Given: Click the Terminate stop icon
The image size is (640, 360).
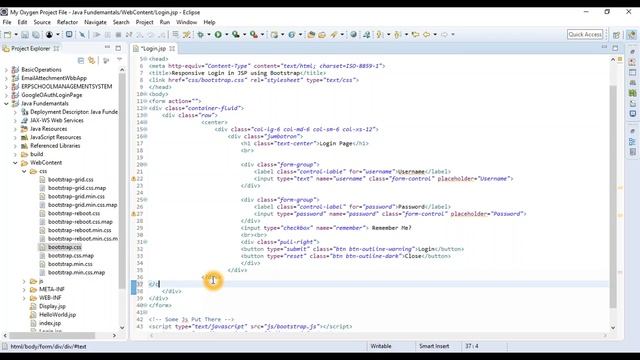Looking at the screenshot, I should 118,35.
